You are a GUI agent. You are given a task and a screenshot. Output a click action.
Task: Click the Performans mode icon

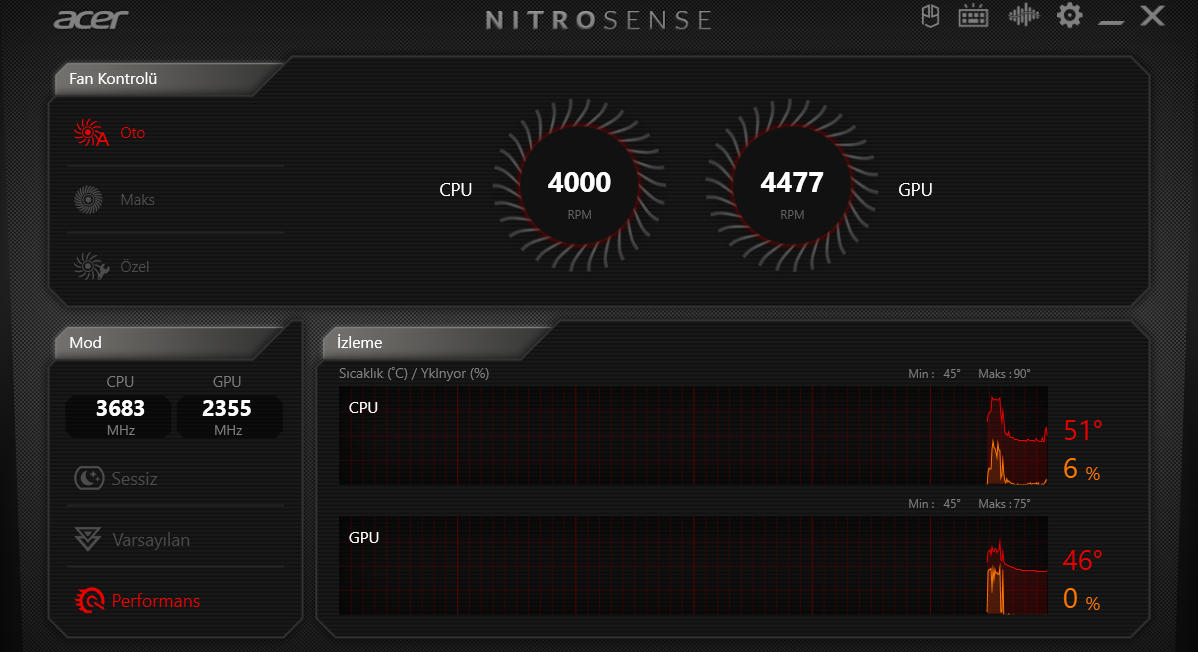pyautogui.click(x=89, y=600)
